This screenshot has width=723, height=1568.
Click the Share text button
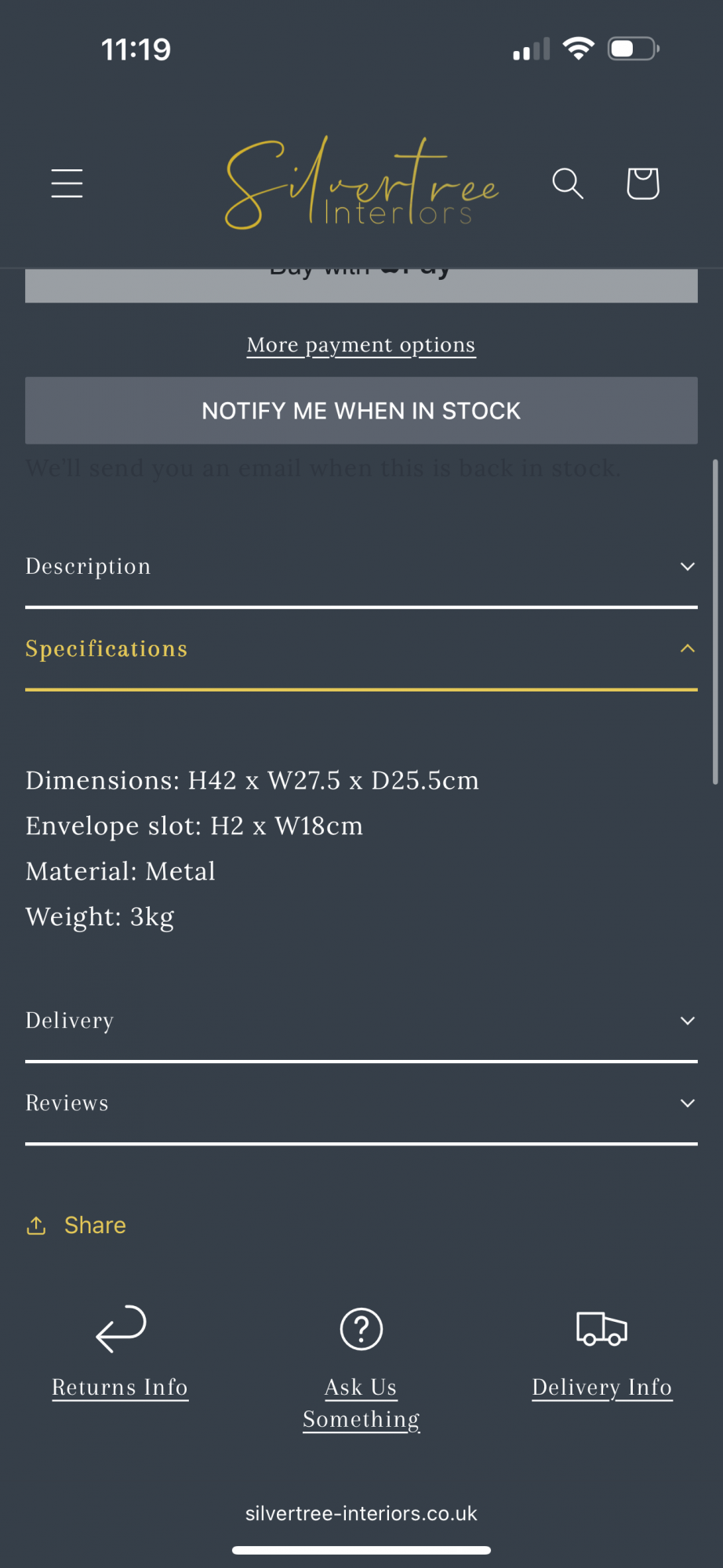coord(95,1225)
